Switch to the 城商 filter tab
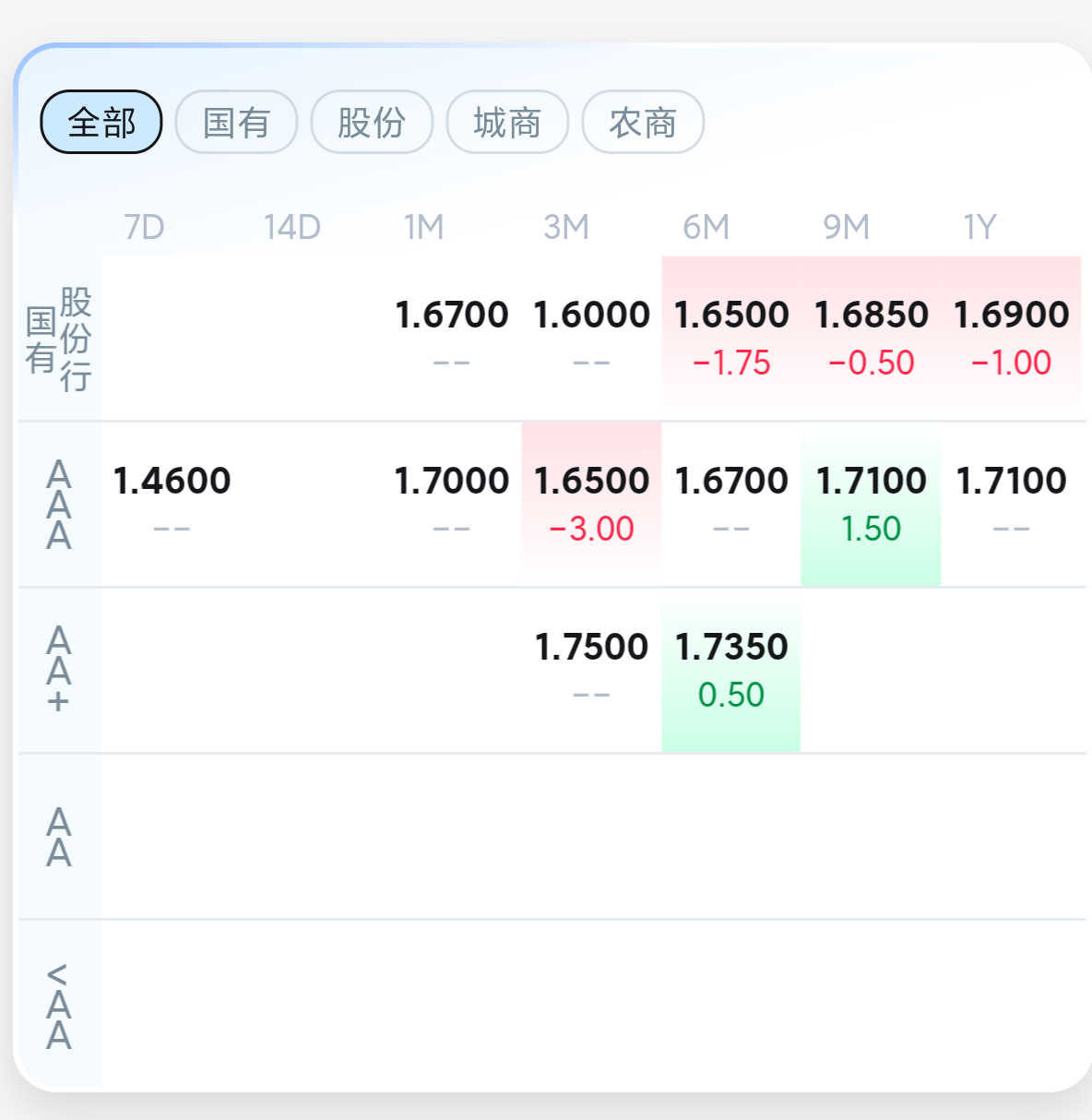The image size is (1092, 1120). pyautogui.click(x=507, y=122)
